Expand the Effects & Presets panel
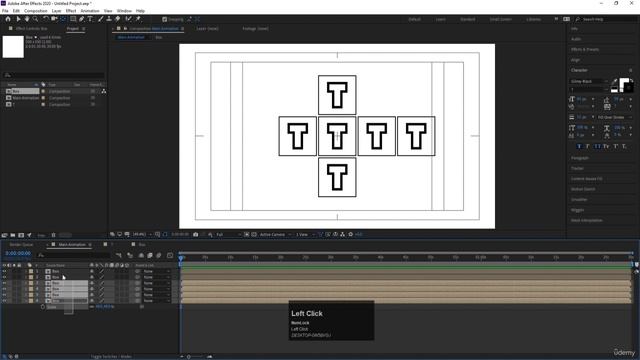The image size is (640, 360). (x=585, y=49)
